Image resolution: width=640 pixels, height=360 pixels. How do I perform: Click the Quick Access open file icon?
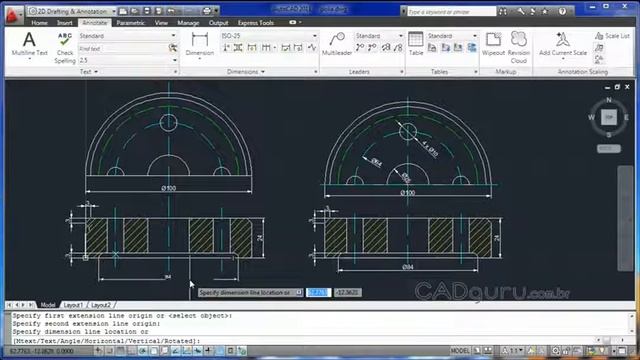click(135, 11)
